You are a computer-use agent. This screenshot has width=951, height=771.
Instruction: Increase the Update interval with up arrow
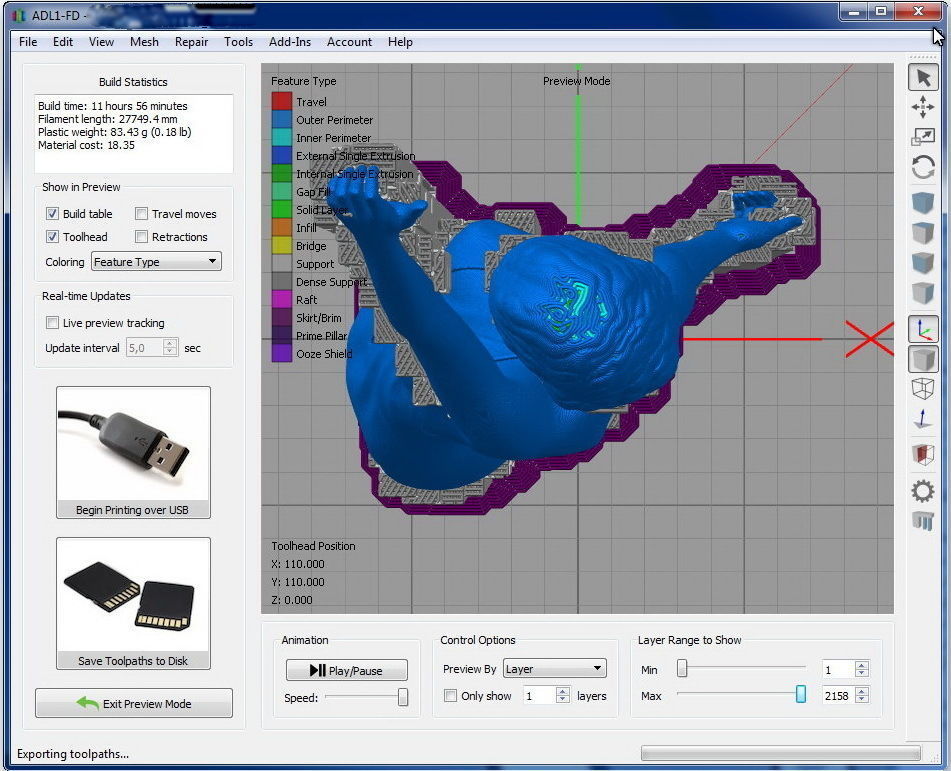[x=170, y=344]
